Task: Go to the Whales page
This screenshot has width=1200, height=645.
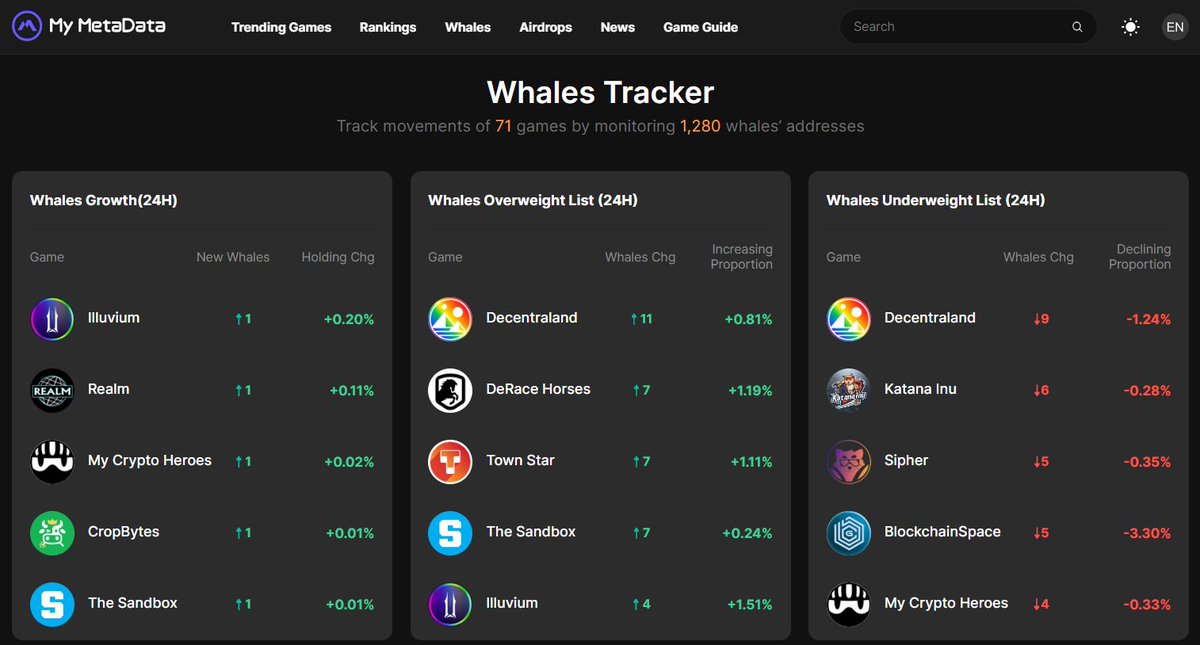Action: coord(468,27)
